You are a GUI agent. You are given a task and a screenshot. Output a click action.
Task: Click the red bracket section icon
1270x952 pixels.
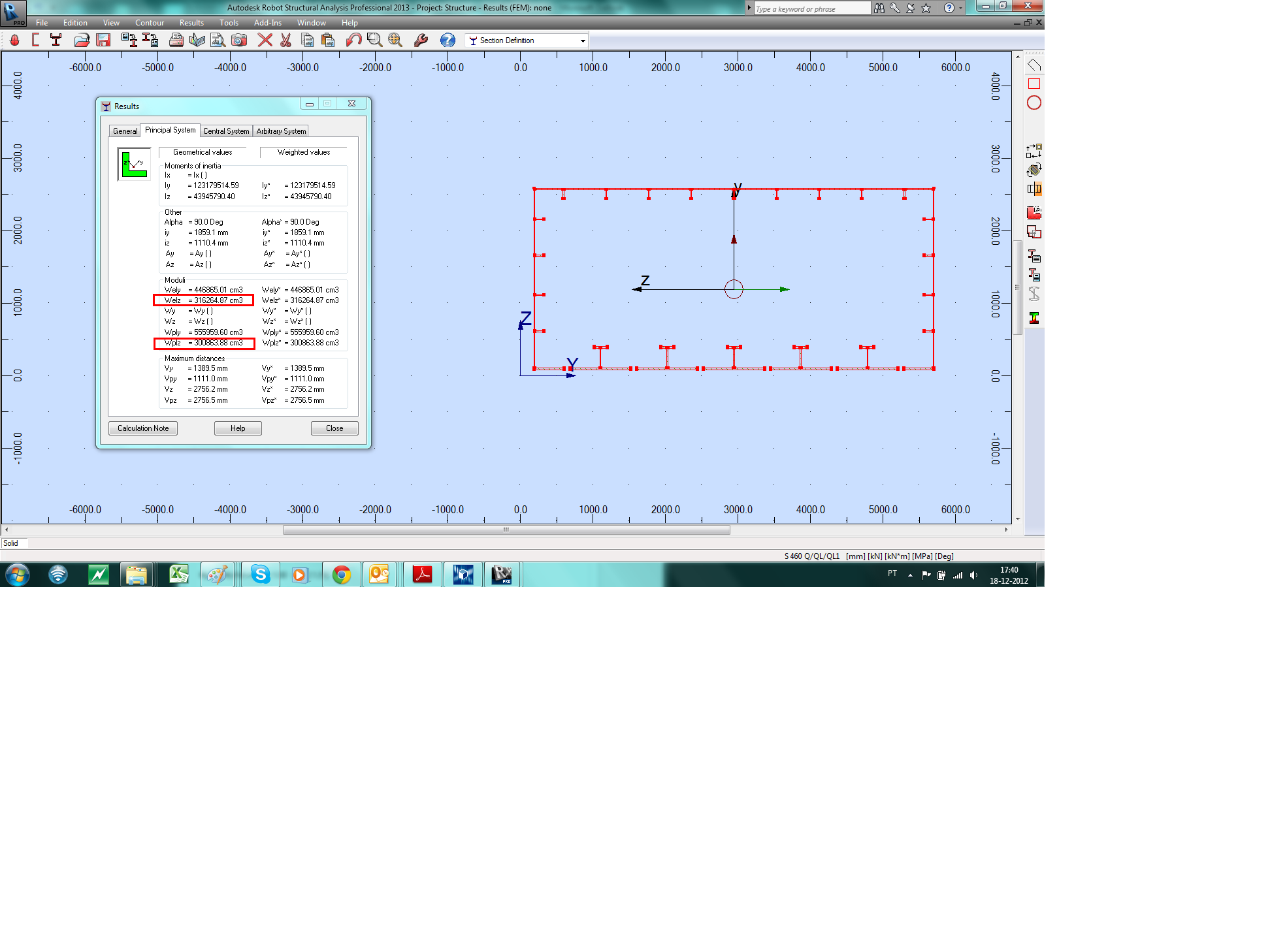click(x=35, y=40)
